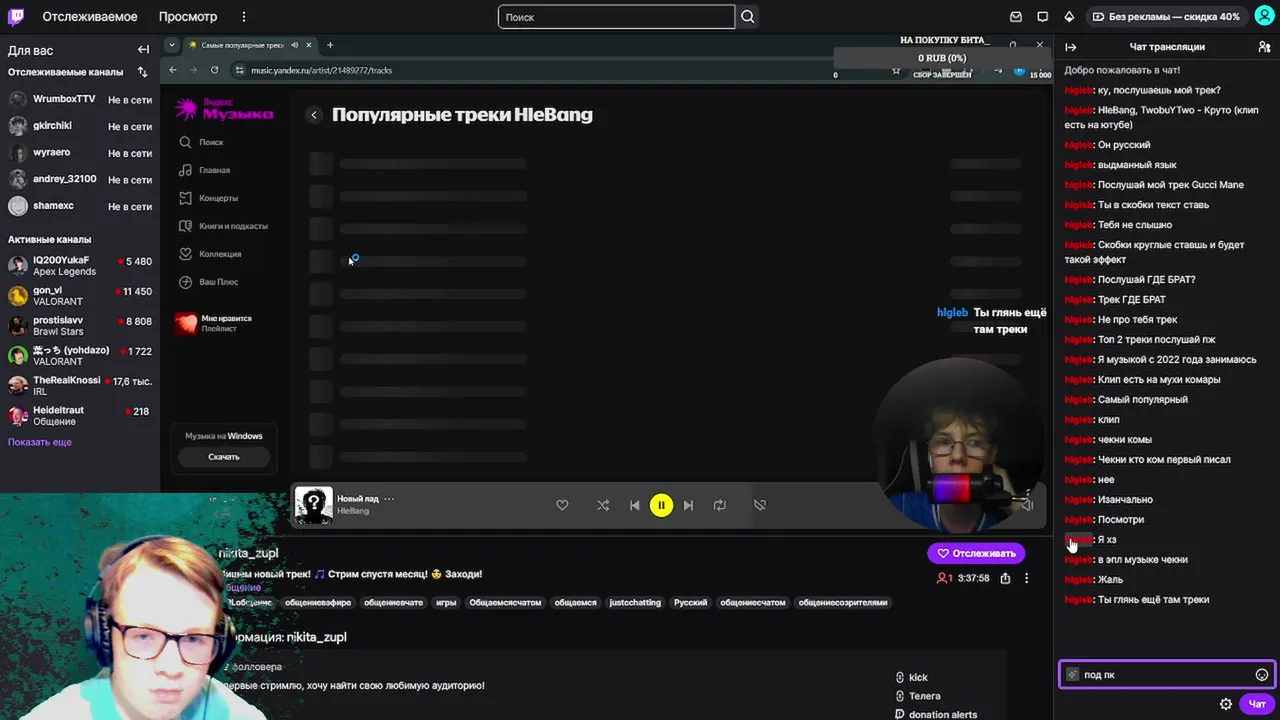Viewport: 1280px width, 720px height.
Task: Open the bits diamond icon
Action: pyautogui.click(x=1069, y=17)
